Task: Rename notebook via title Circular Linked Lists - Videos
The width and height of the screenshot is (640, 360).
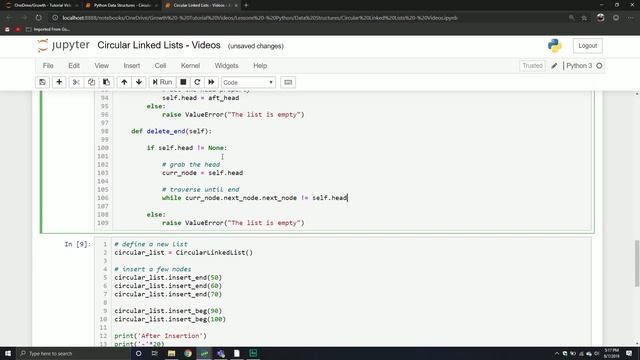Action: [x=159, y=45]
